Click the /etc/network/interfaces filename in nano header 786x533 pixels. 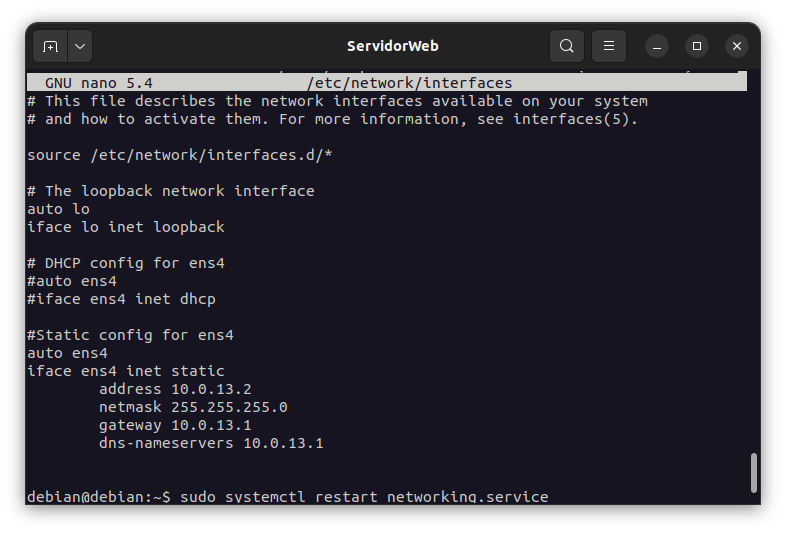pyautogui.click(x=410, y=83)
